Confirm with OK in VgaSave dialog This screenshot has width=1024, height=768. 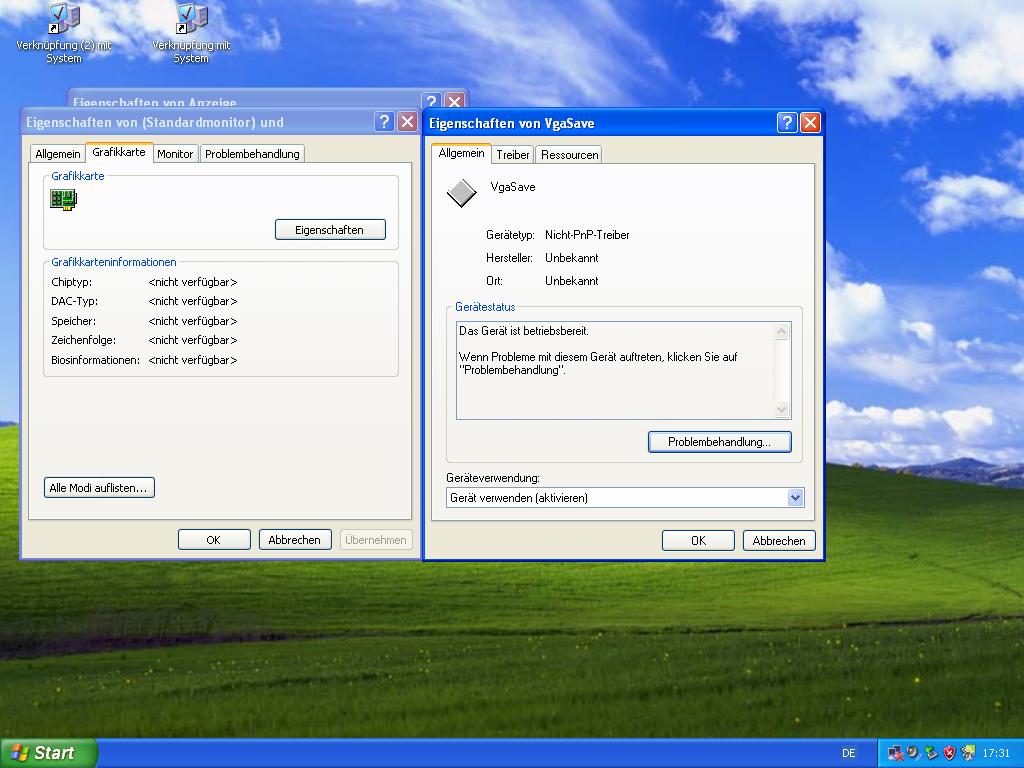[x=698, y=541]
